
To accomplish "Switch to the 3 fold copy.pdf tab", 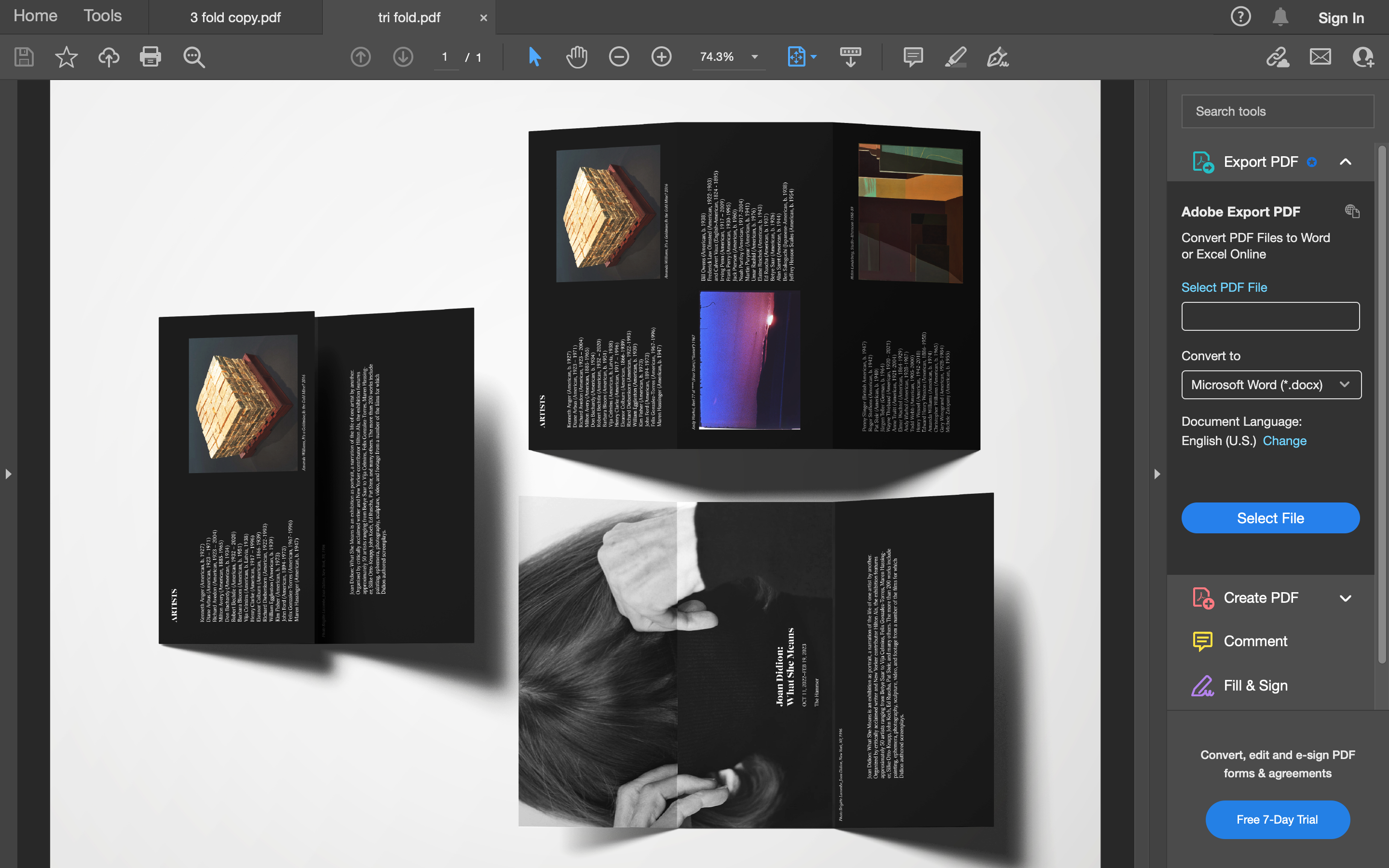I will pos(235,17).
